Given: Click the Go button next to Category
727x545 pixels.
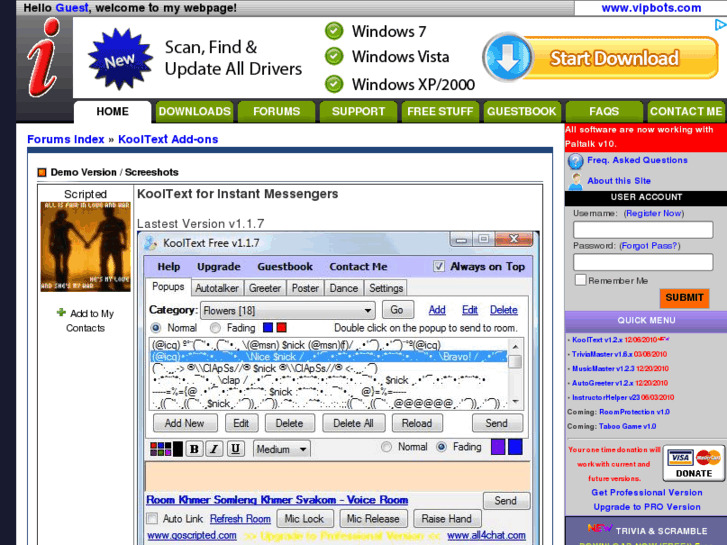Looking at the screenshot, I should pyautogui.click(x=397, y=310).
